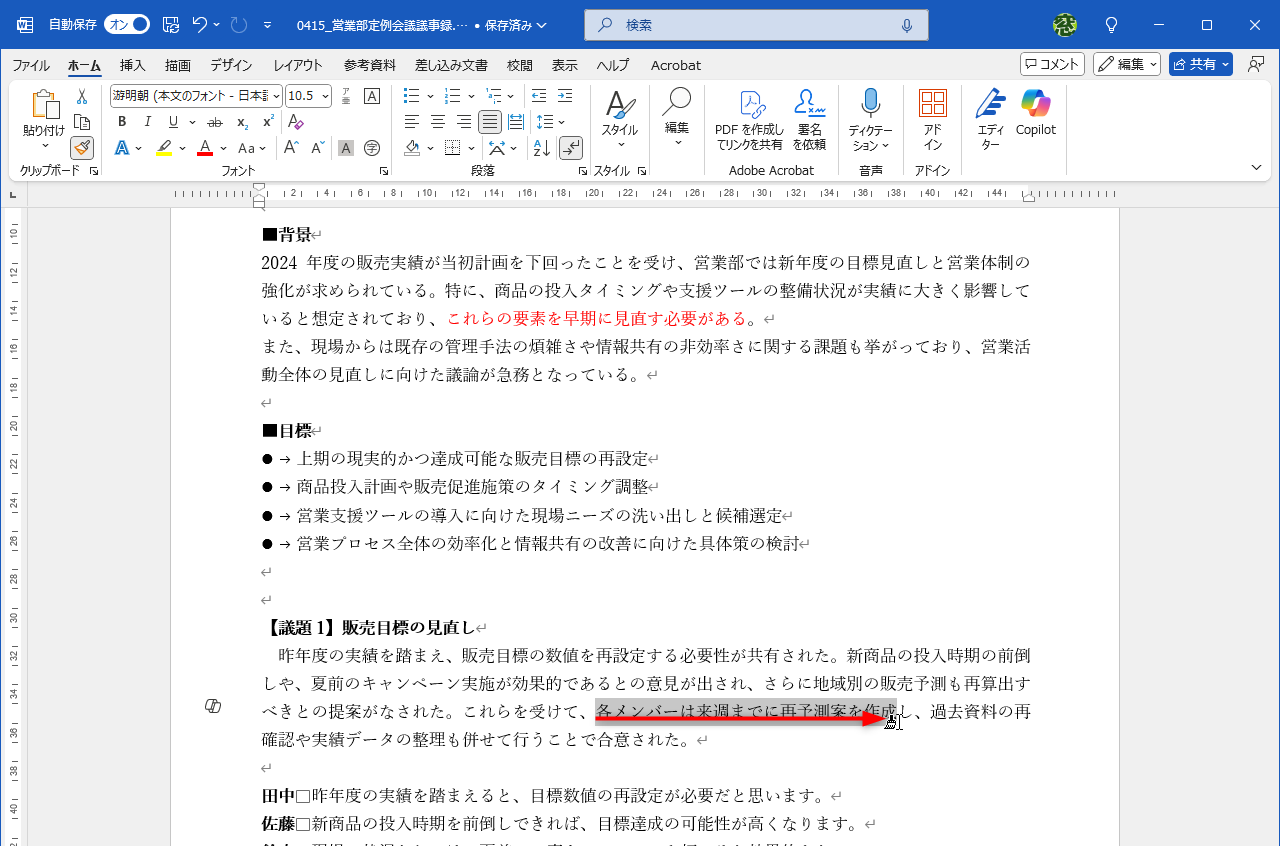Switch to the 校閲 ribbon tab
The width and height of the screenshot is (1280, 846).
click(x=519, y=65)
